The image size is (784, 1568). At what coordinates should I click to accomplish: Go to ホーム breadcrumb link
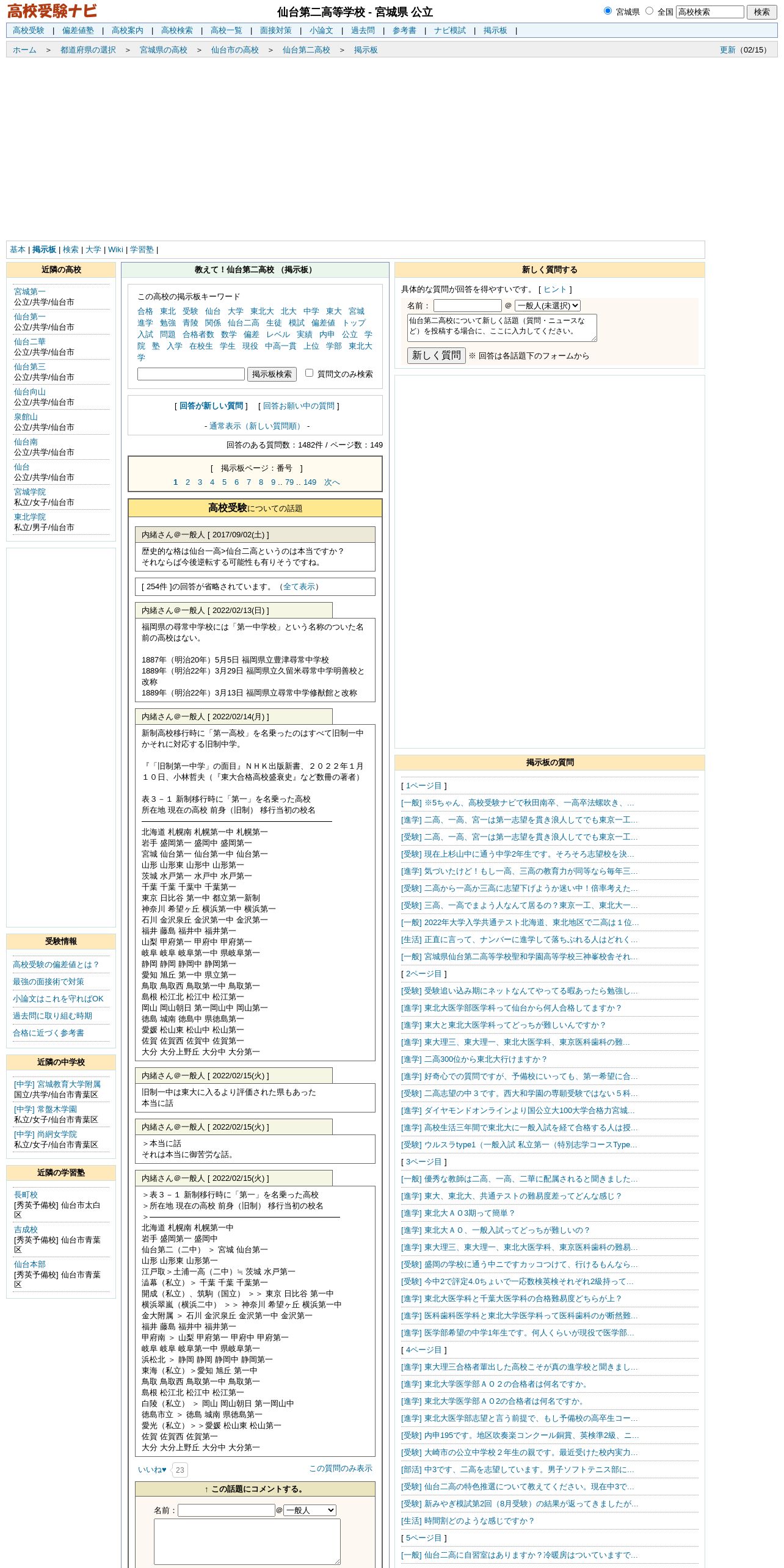coord(24,50)
